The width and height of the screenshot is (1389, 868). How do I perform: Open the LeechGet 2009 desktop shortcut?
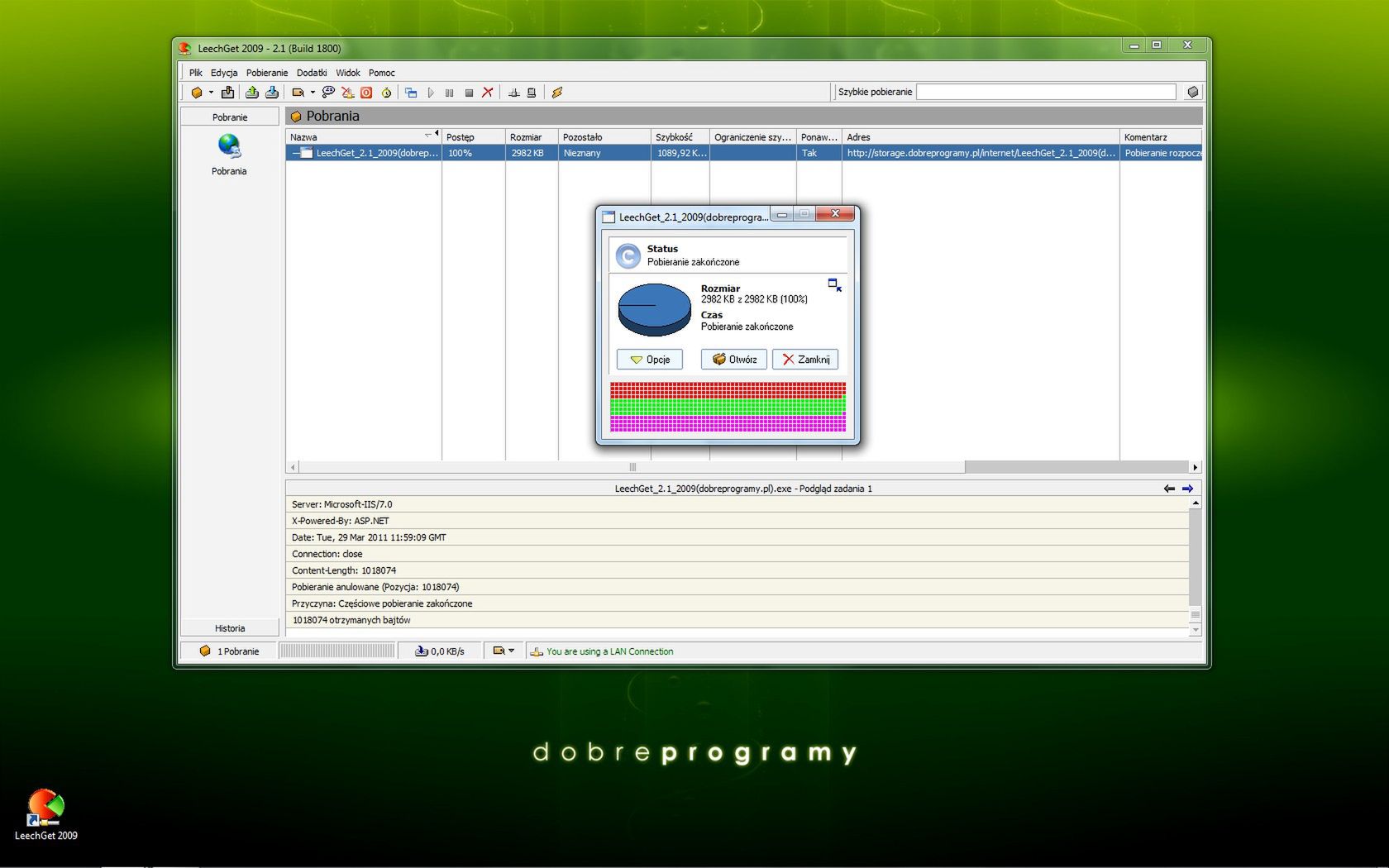[x=46, y=815]
